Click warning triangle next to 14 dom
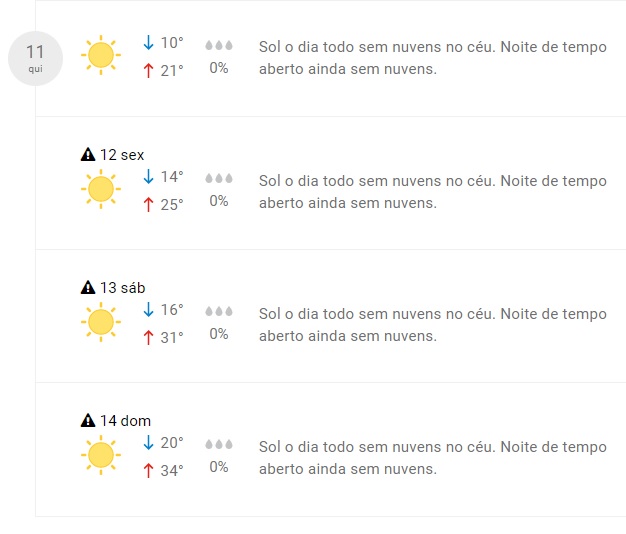Image resolution: width=626 pixels, height=534 pixels. click(x=88, y=421)
